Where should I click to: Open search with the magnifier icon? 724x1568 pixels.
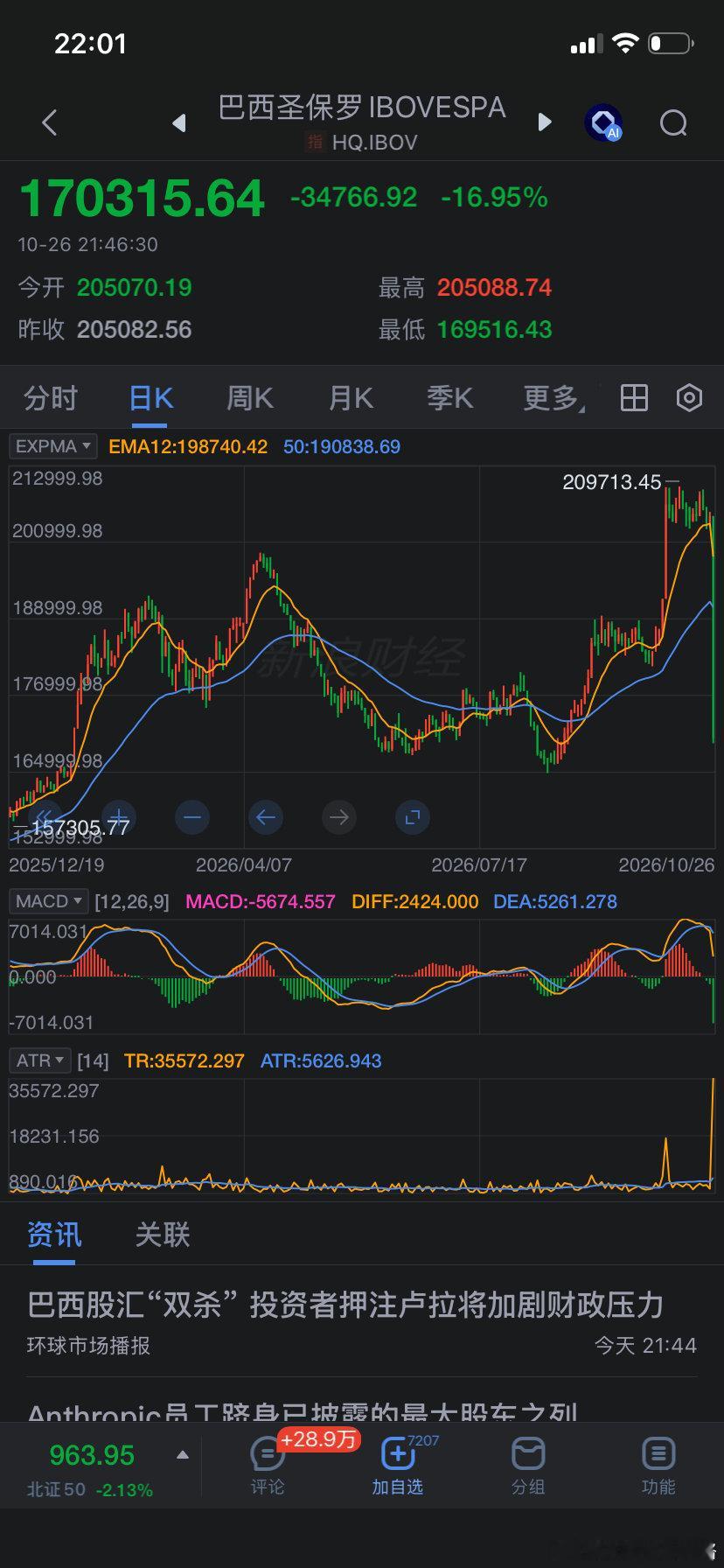tap(673, 123)
